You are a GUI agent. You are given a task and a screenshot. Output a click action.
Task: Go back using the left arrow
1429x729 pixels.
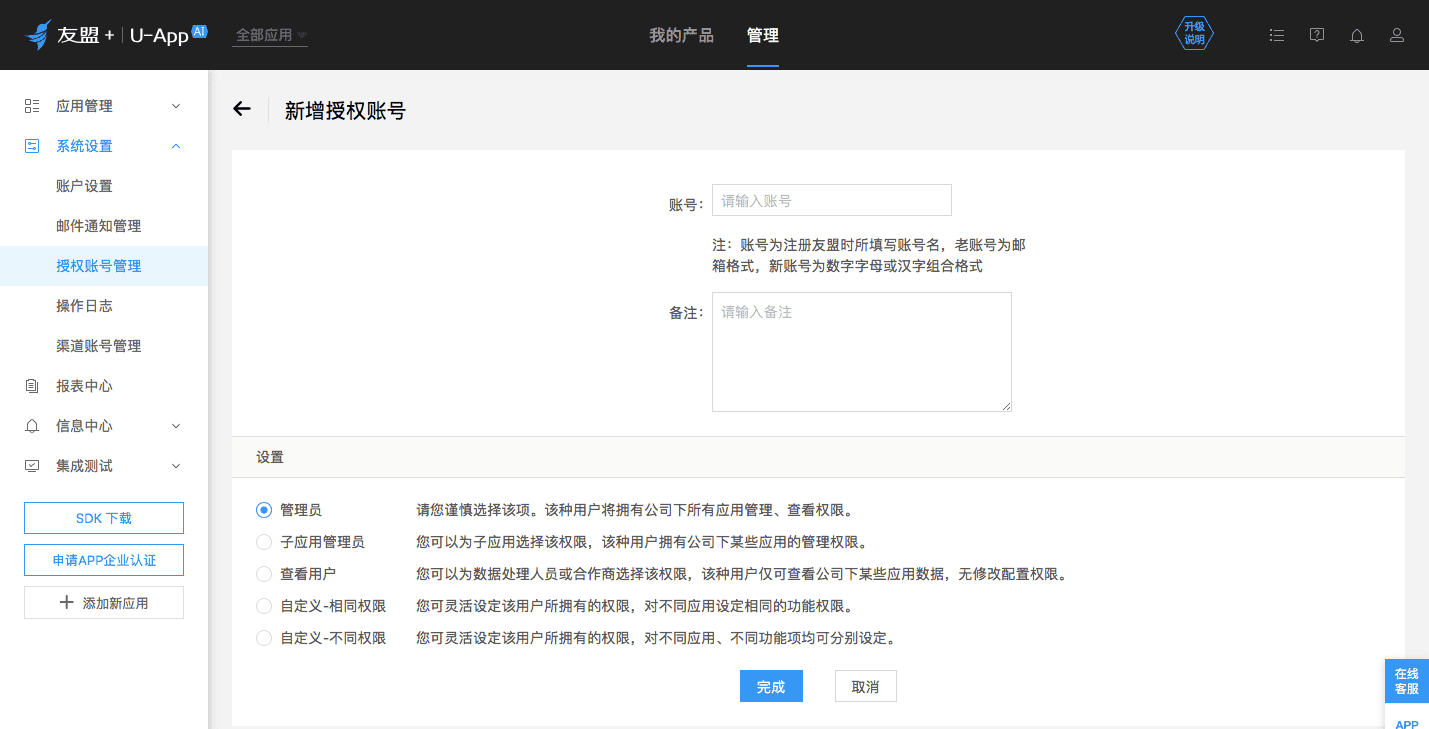[242, 109]
